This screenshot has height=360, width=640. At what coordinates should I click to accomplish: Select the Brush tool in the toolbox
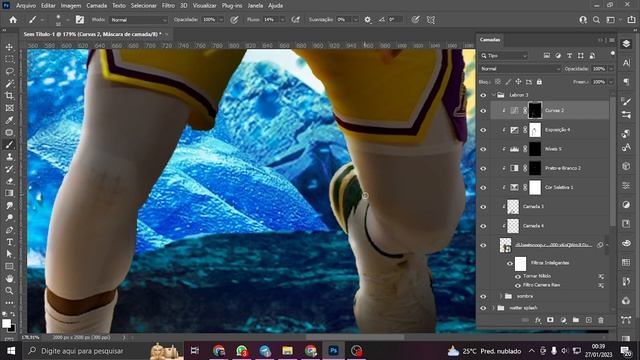[x=9, y=144]
